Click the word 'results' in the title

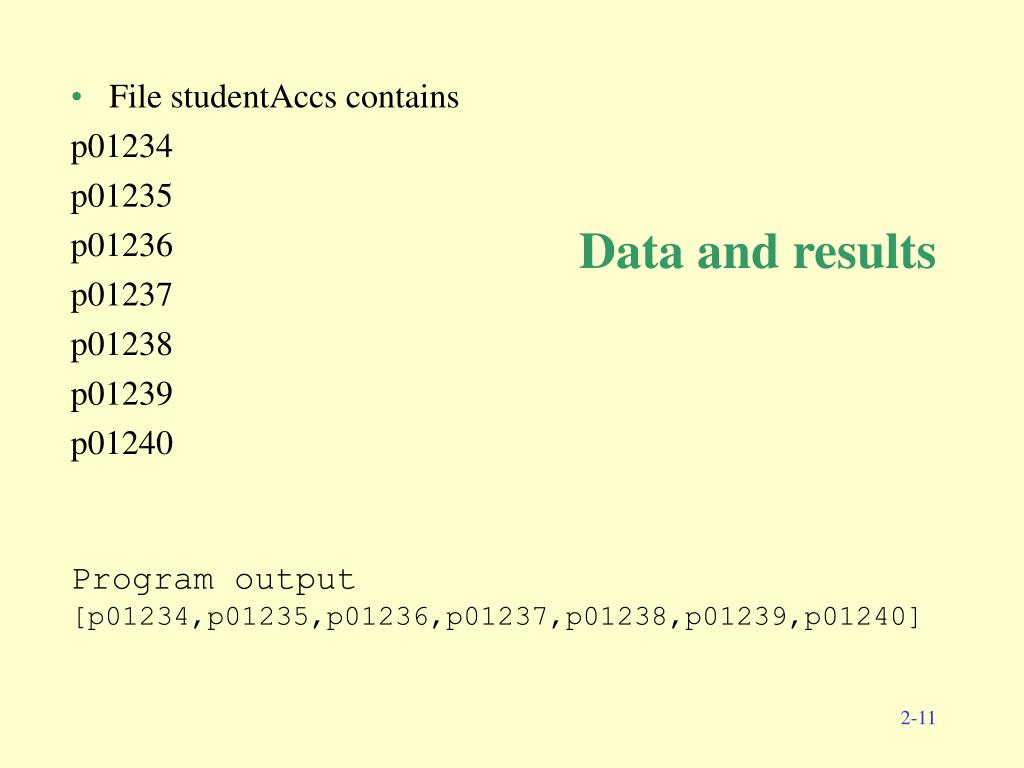[x=865, y=251]
